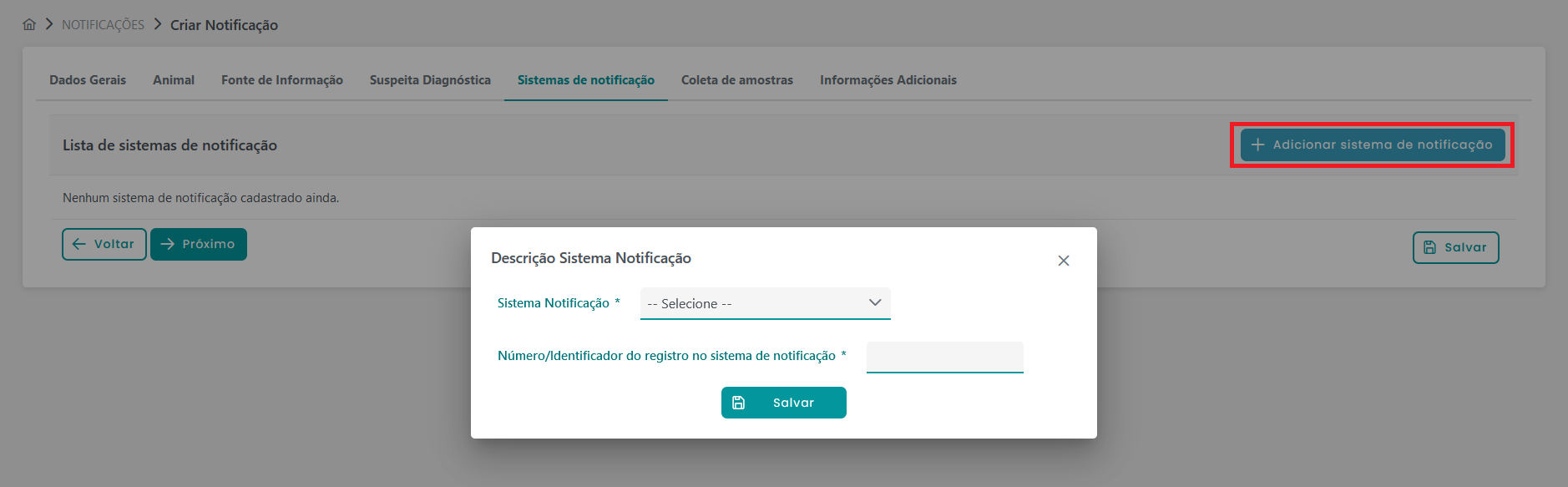The height and width of the screenshot is (487, 1568).
Task: Click the NOTIFICAÇÕES breadcrumb link
Action: (103, 25)
